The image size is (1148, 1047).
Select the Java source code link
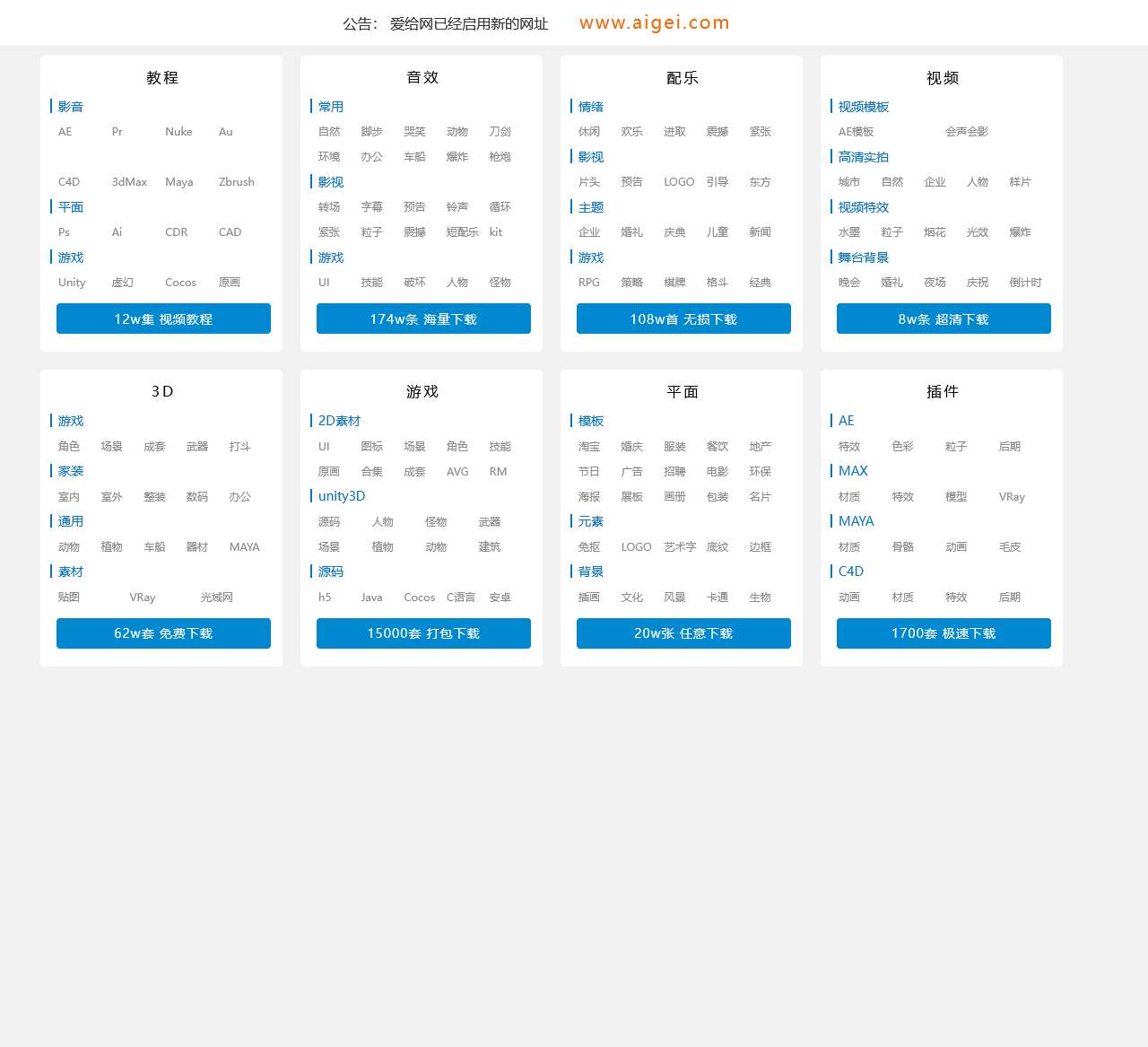point(371,597)
